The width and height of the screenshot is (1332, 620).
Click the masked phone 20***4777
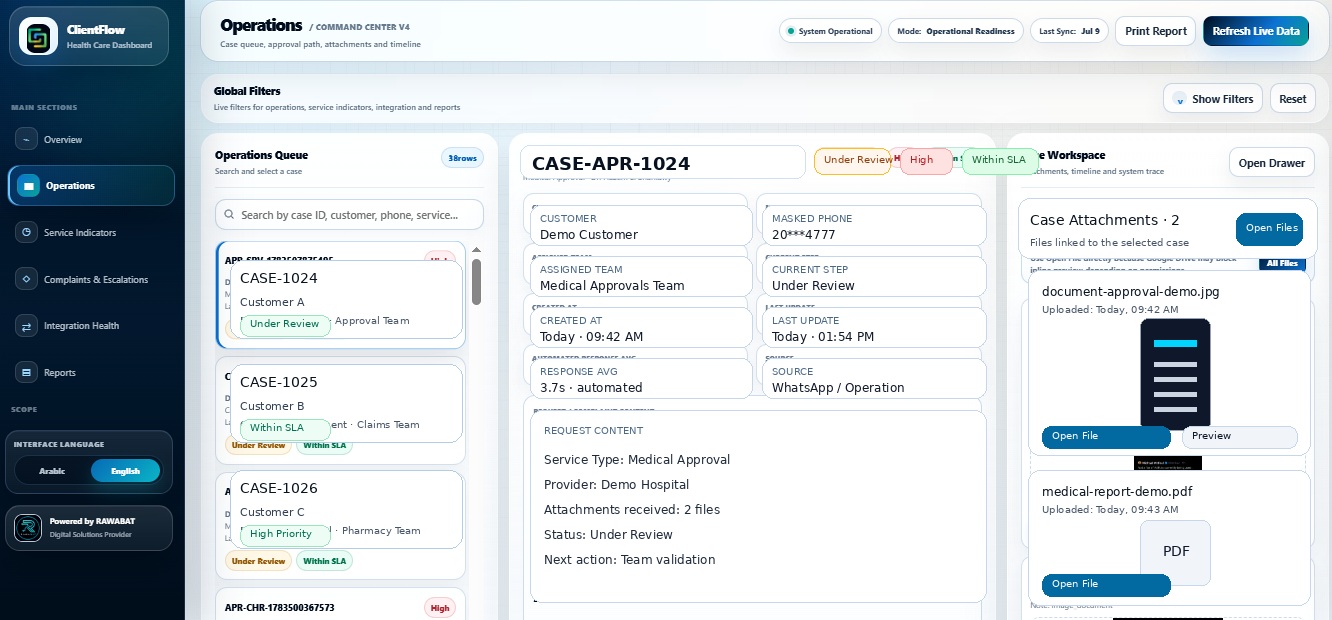point(803,235)
